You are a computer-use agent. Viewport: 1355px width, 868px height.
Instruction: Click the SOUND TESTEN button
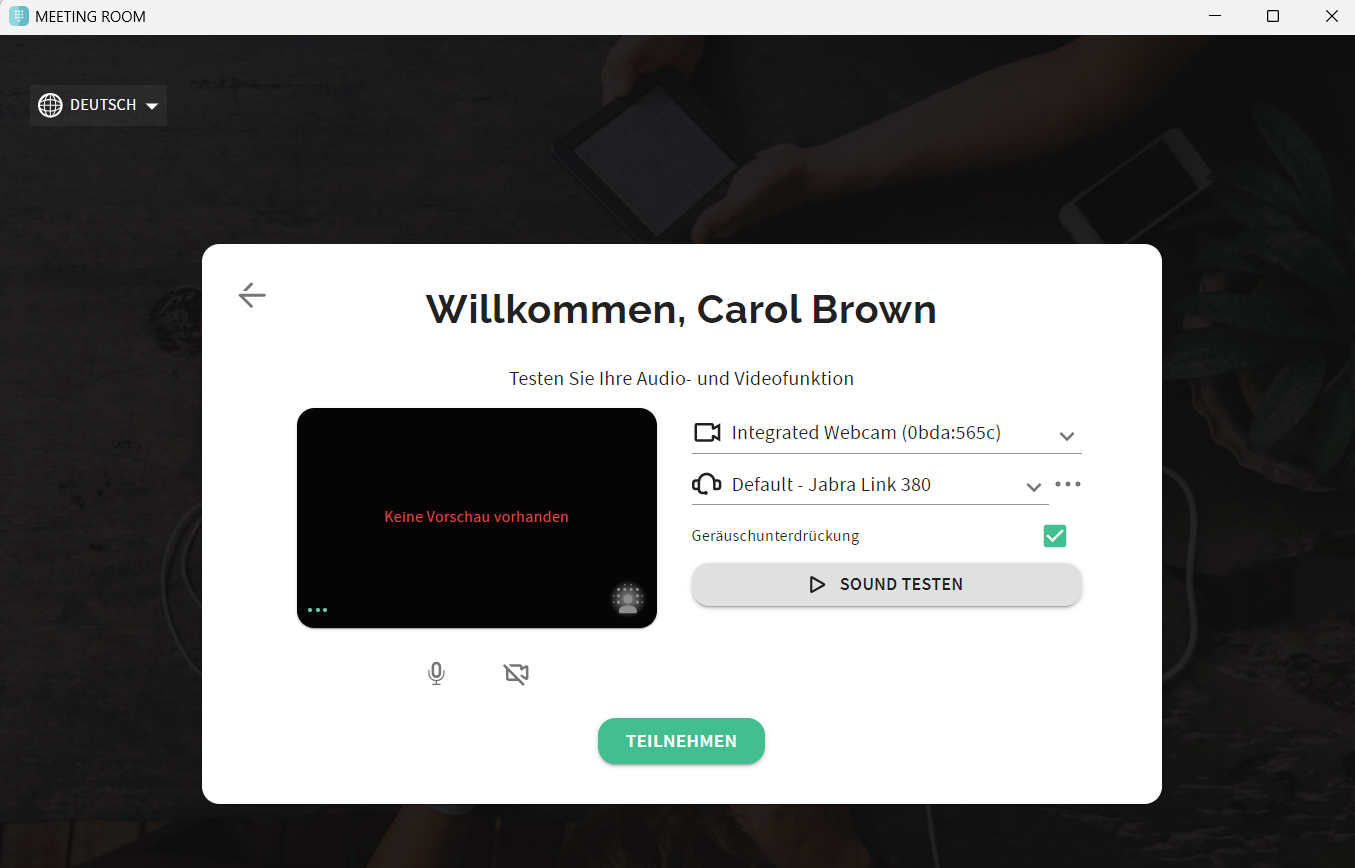tap(887, 584)
